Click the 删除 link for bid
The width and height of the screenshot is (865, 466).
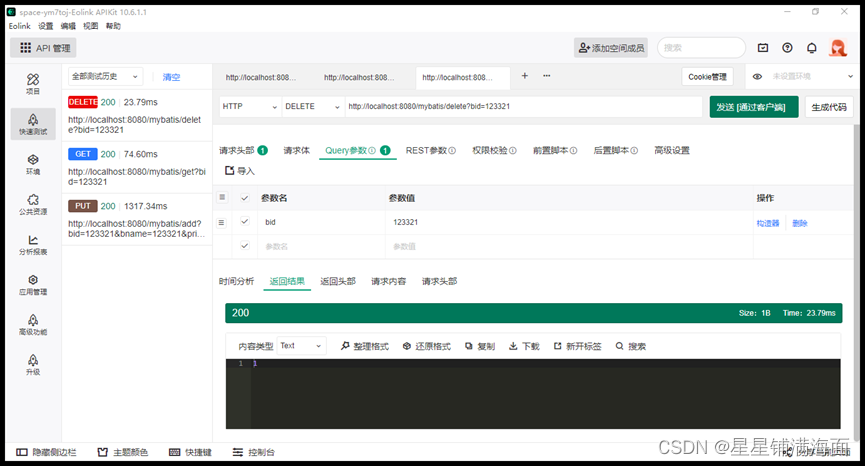(x=799, y=223)
